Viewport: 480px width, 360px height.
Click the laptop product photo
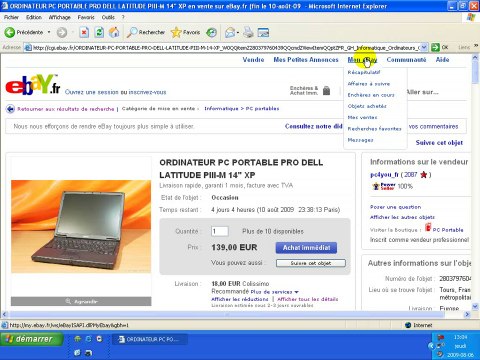(81, 227)
